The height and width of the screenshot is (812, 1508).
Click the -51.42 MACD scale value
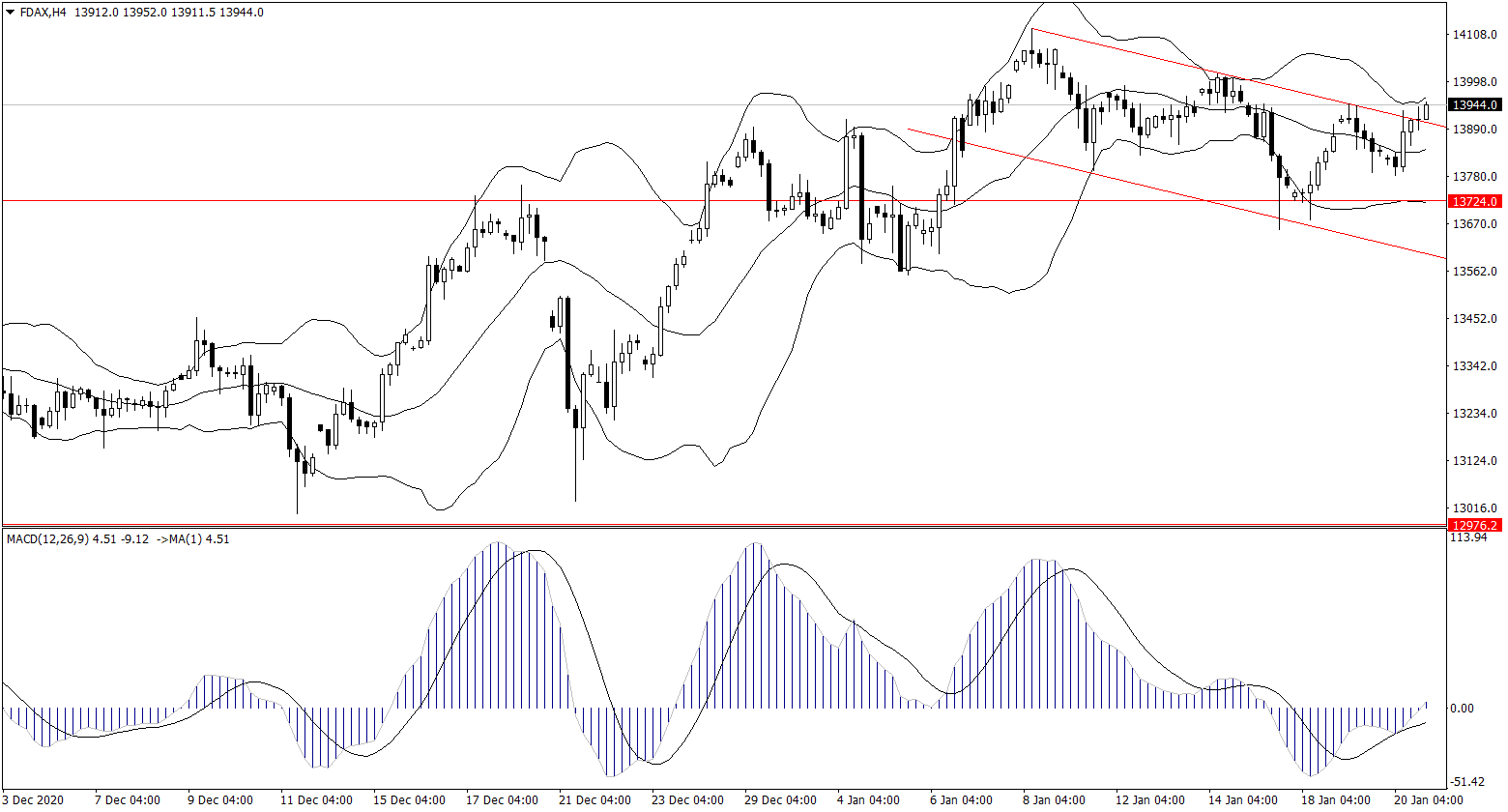pyautogui.click(x=1471, y=781)
